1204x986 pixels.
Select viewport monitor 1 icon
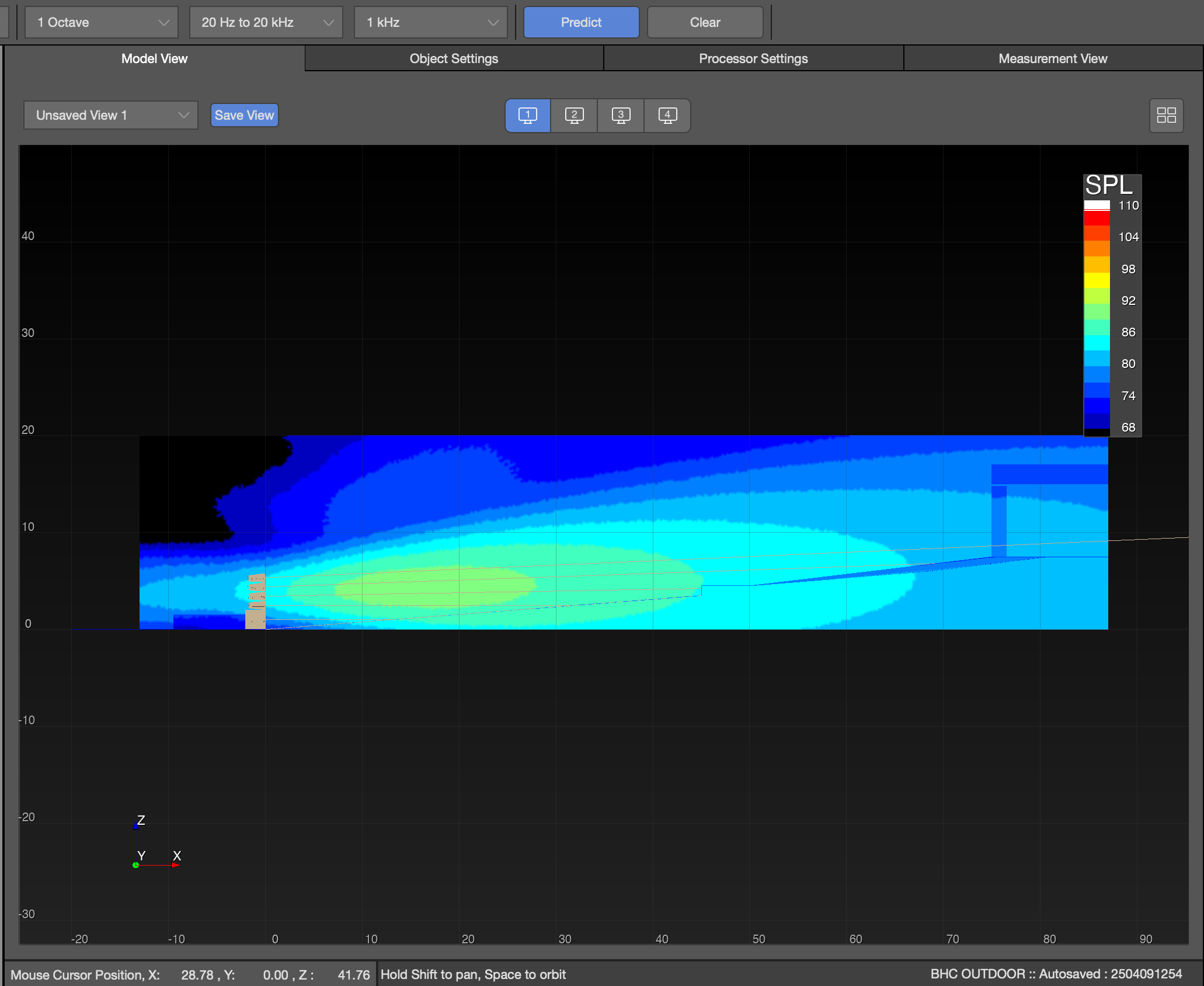[x=527, y=115]
